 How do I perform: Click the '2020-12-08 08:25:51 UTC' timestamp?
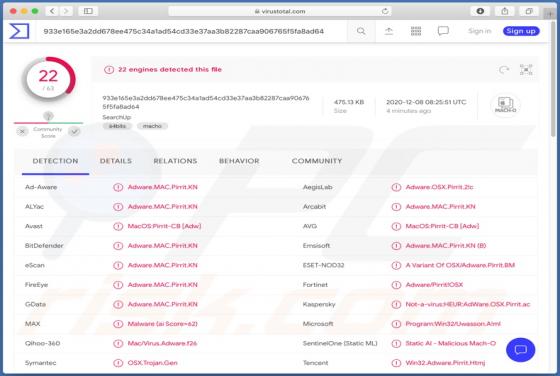coord(426,102)
